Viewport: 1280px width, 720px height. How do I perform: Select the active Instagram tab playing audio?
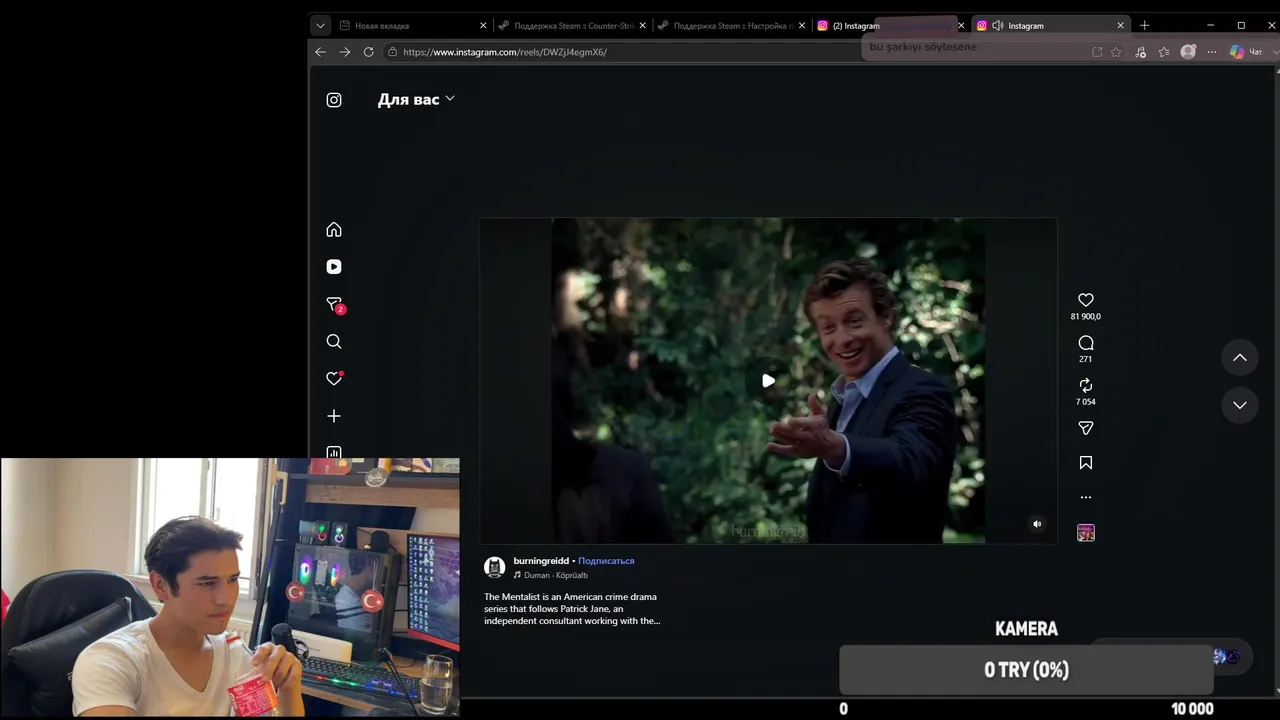click(1050, 26)
